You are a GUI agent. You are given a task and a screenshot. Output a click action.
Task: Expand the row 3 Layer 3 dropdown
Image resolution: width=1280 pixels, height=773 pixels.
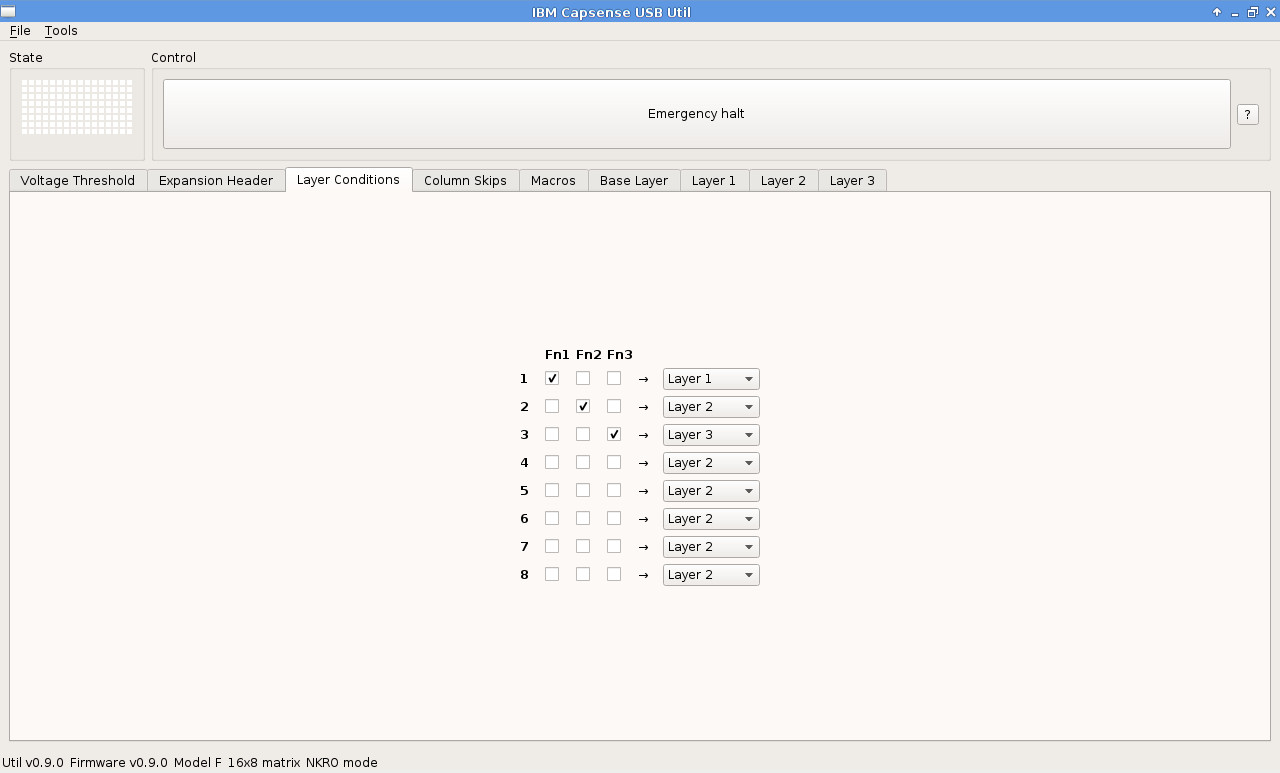tap(710, 435)
